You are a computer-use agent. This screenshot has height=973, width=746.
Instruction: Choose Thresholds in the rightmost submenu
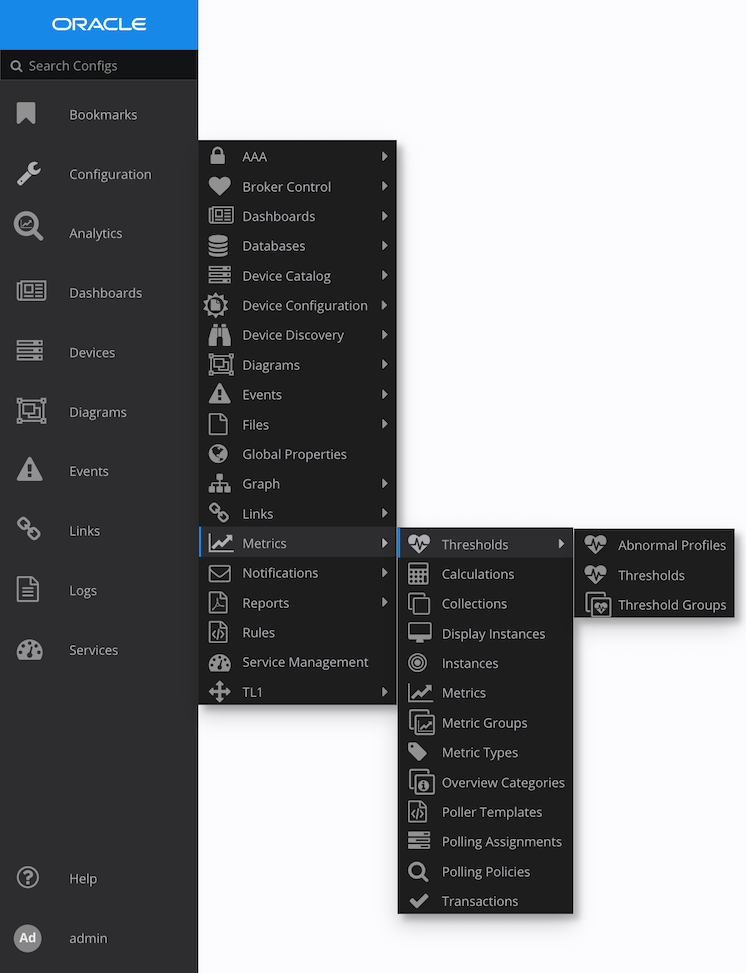(655, 575)
